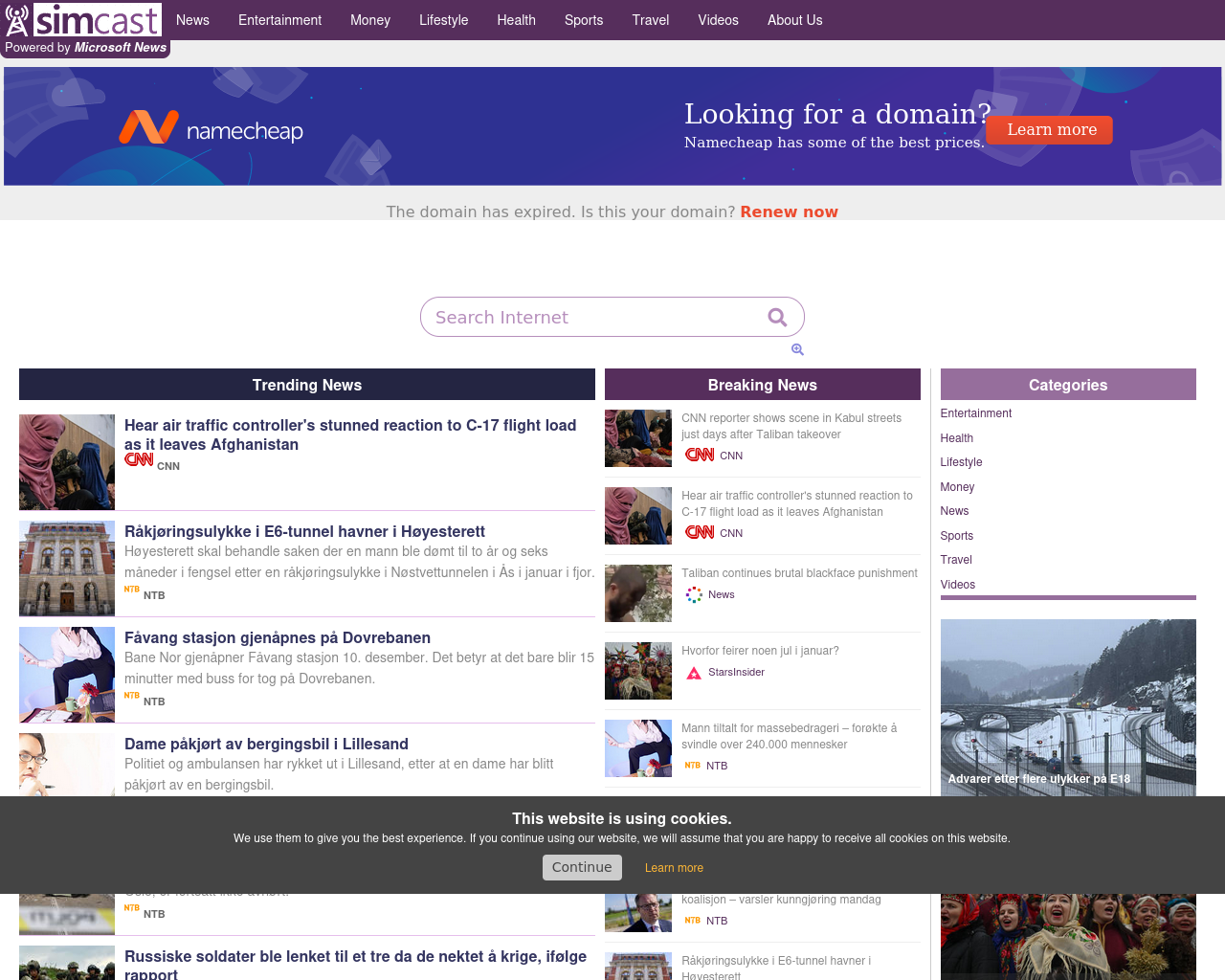This screenshot has width=1225, height=980.
Task: Click thumbnail for trending C-17 flight story
Action: coord(67,462)
